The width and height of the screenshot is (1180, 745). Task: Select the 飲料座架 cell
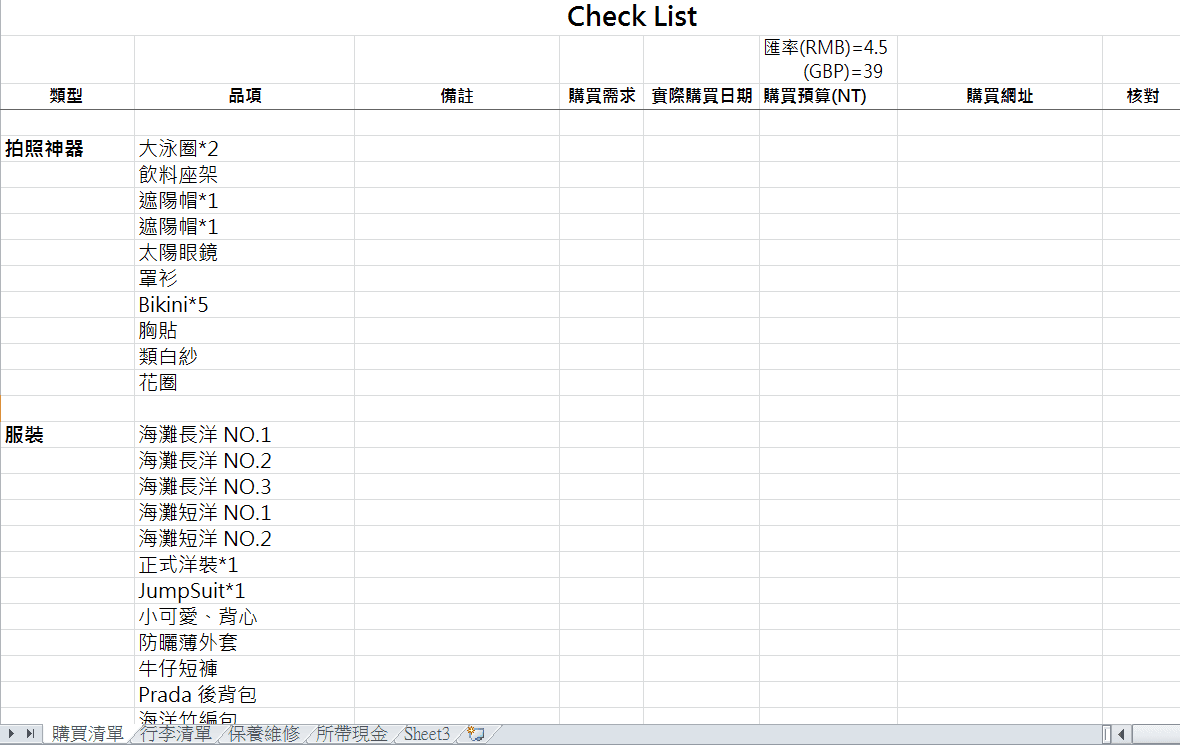tap(245, 175)
